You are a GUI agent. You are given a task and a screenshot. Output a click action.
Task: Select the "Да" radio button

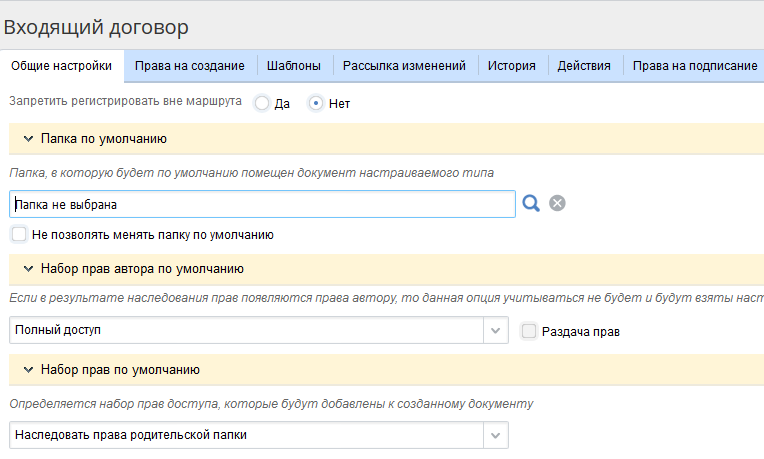coord(262,103)
